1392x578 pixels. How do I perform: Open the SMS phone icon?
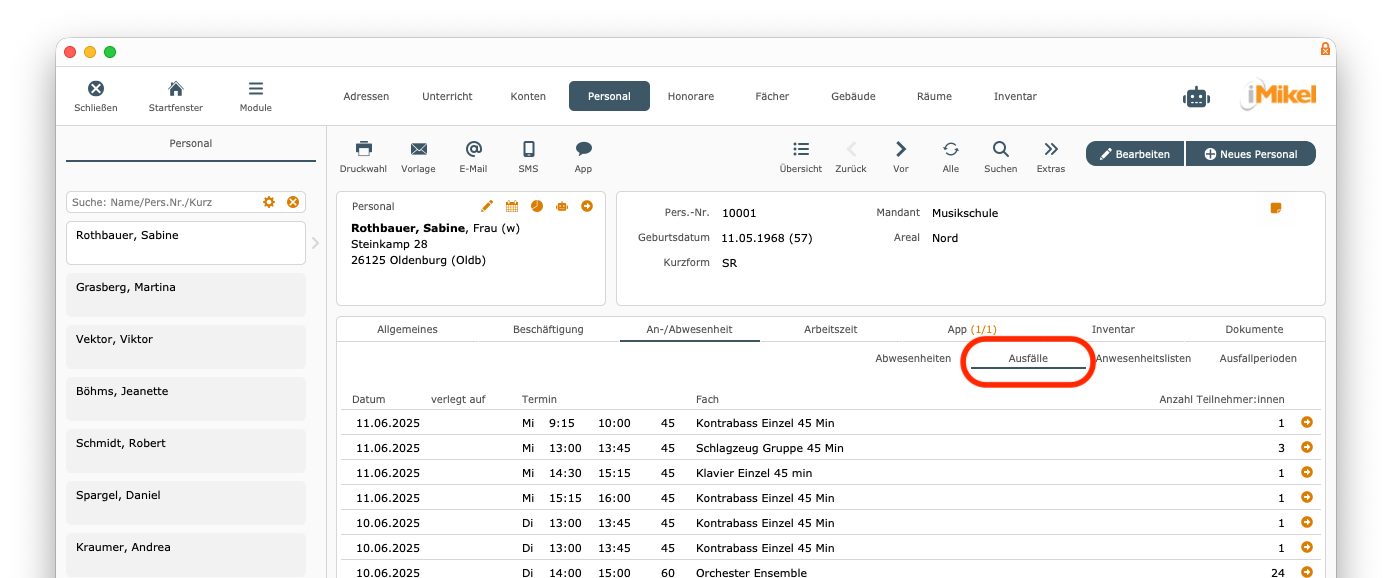(x=528, y=149)
